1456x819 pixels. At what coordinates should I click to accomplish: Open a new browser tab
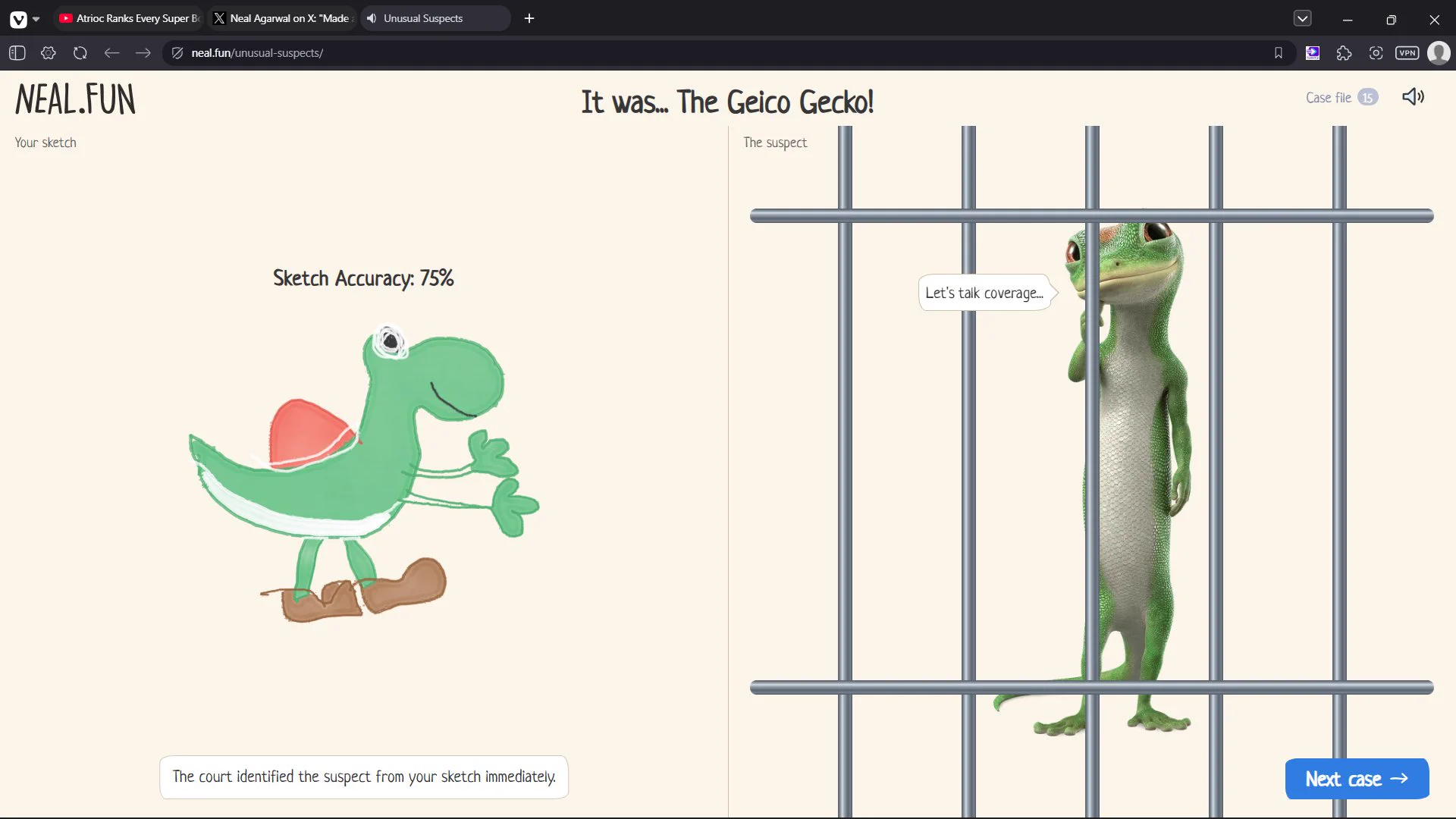(529, 18)
